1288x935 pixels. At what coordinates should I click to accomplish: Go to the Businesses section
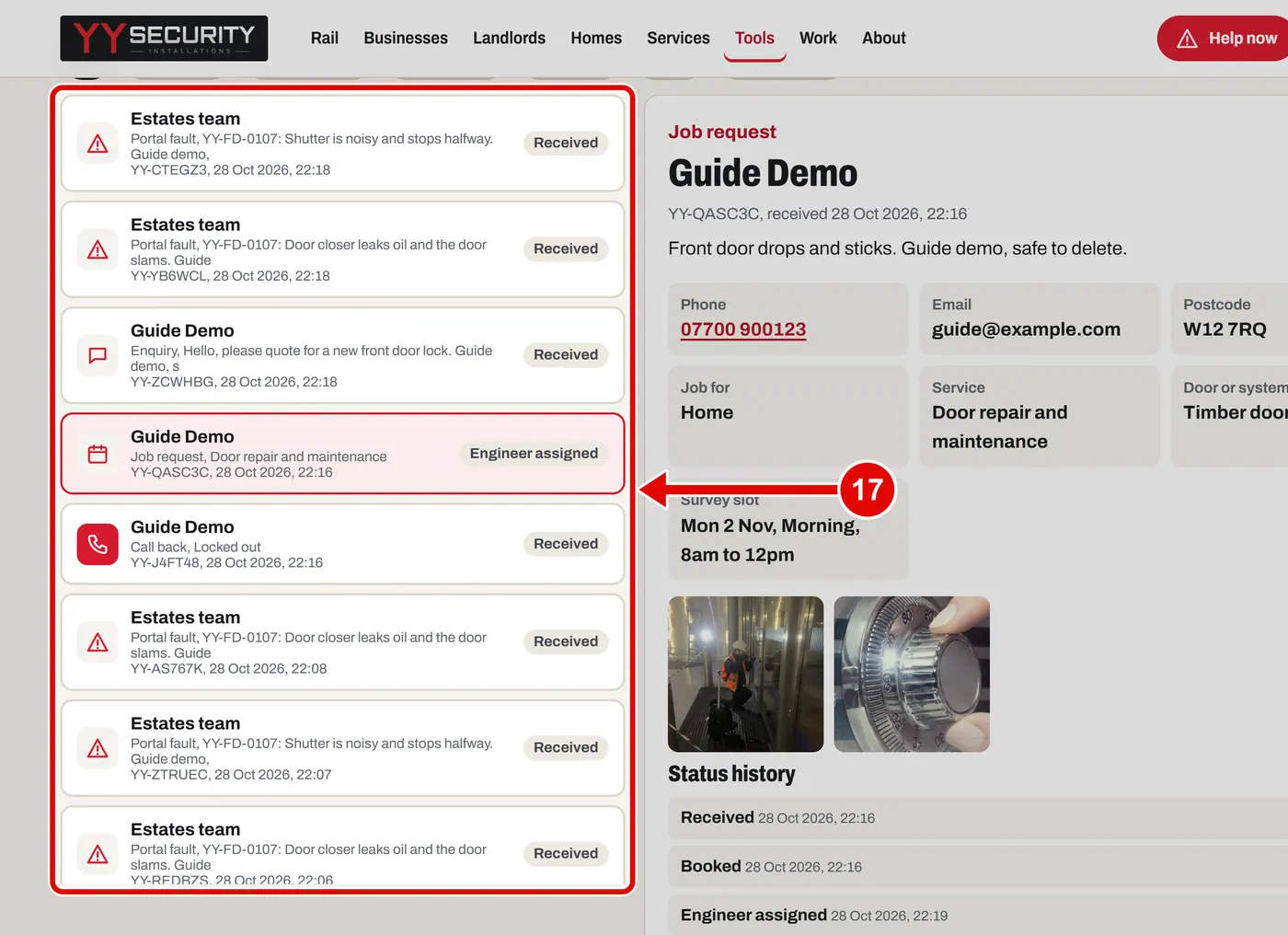[406, 38]
